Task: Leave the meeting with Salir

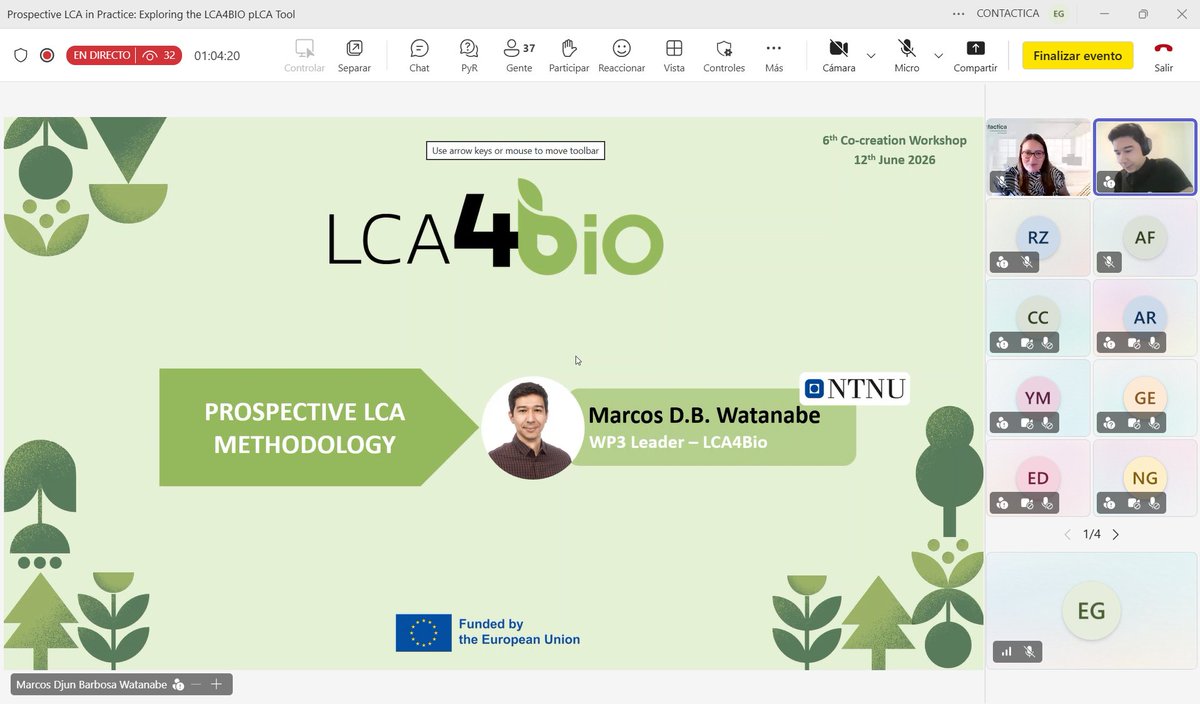Action: click(x=1163, y=56)
